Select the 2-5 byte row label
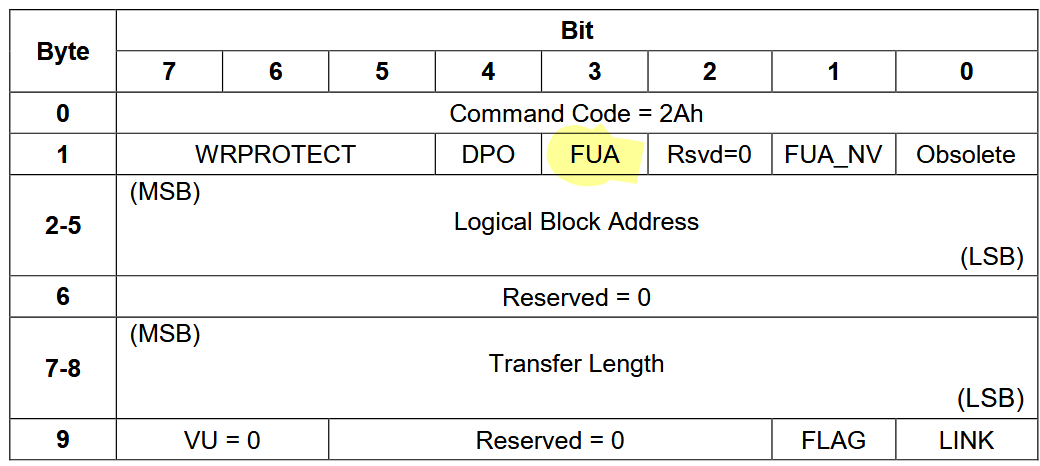The height and width of the screenshot is (466, 1040). [x=63, y=225]
